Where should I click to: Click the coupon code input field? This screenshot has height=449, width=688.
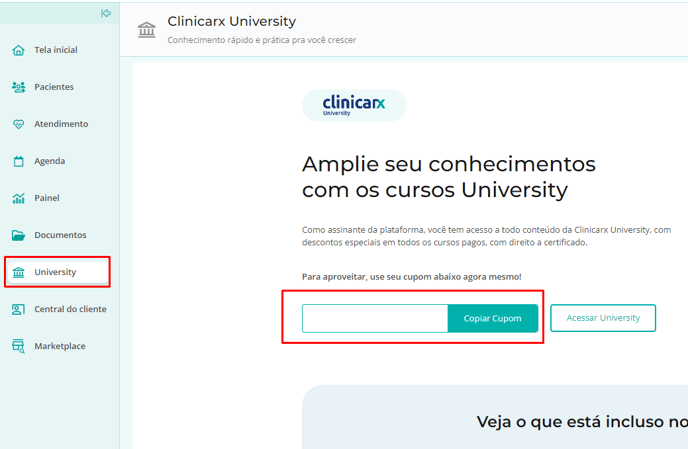pyautogui.click(x=375, y=318)
